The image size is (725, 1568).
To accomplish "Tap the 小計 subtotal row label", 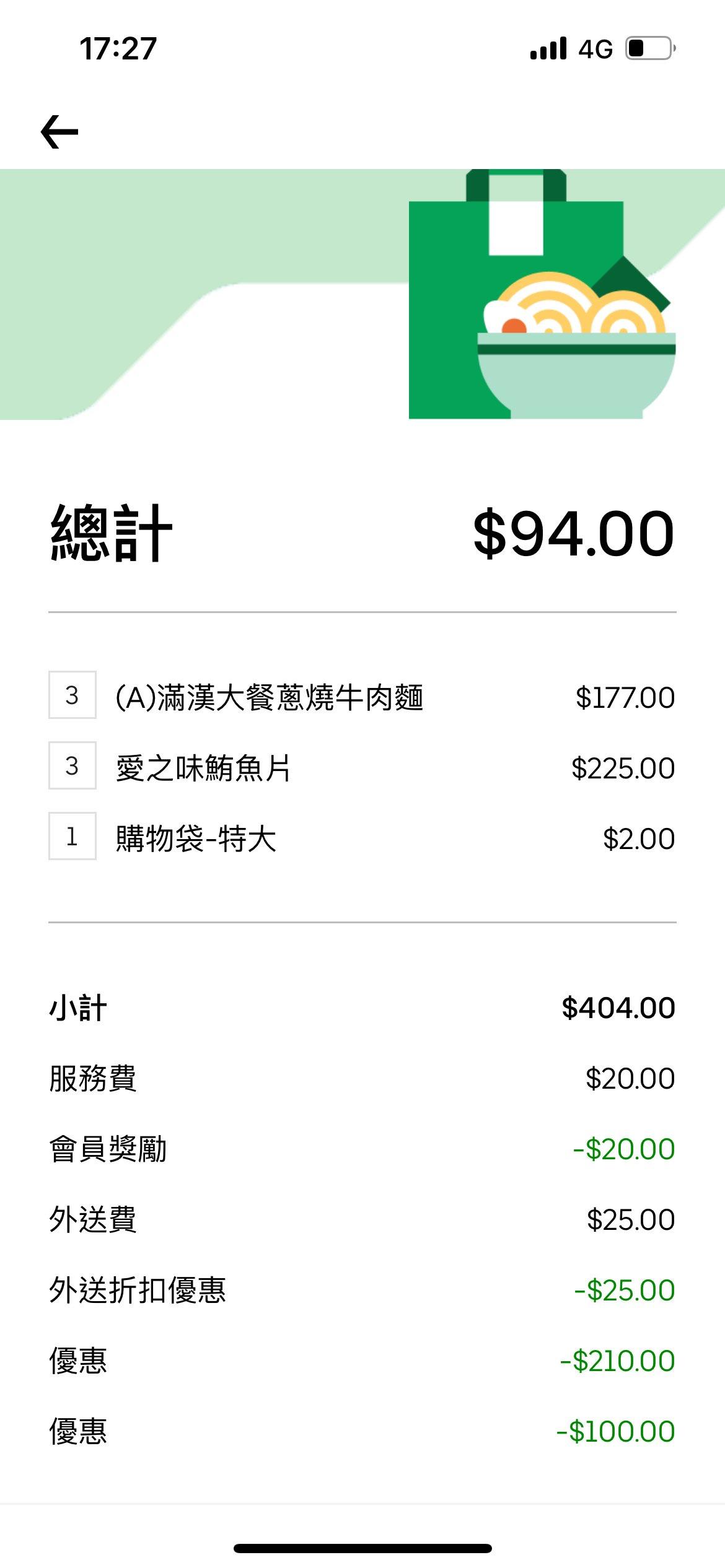I will click(78, 1008).
